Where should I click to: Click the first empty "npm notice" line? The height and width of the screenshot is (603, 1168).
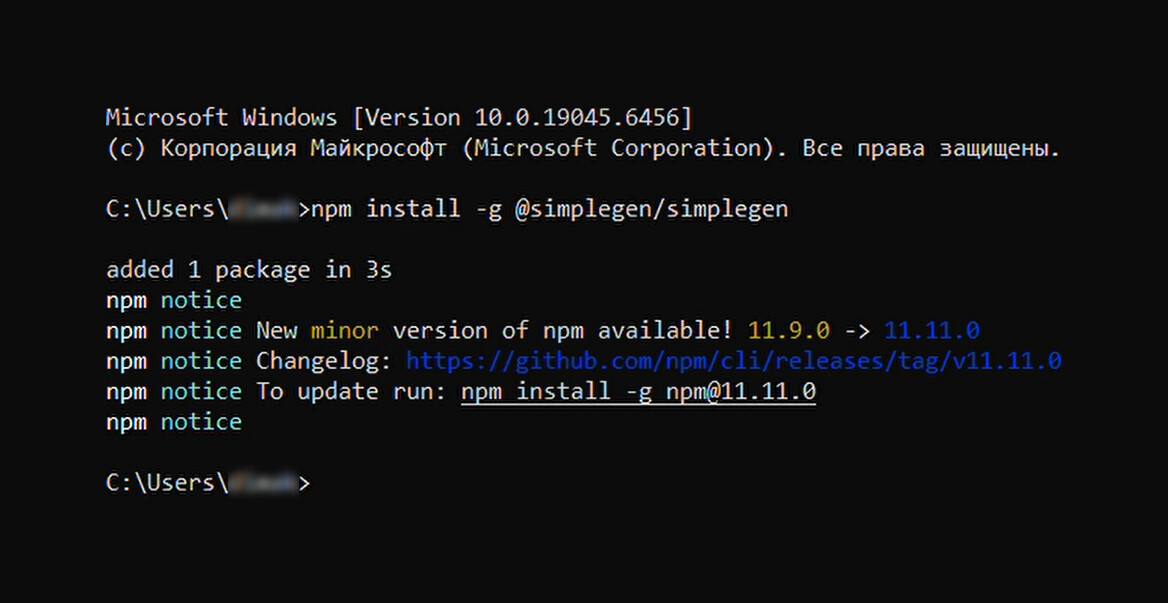click(x=174, y=300)
